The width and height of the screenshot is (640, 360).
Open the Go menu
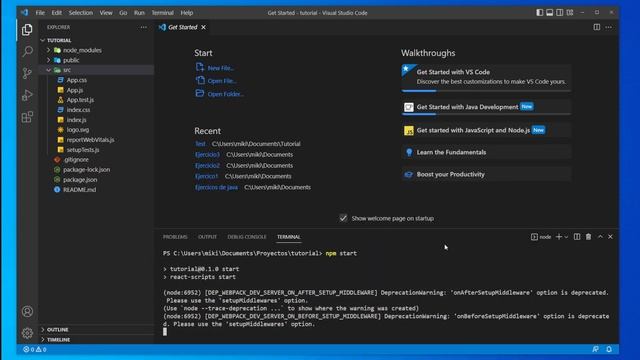tap(123, 13)
